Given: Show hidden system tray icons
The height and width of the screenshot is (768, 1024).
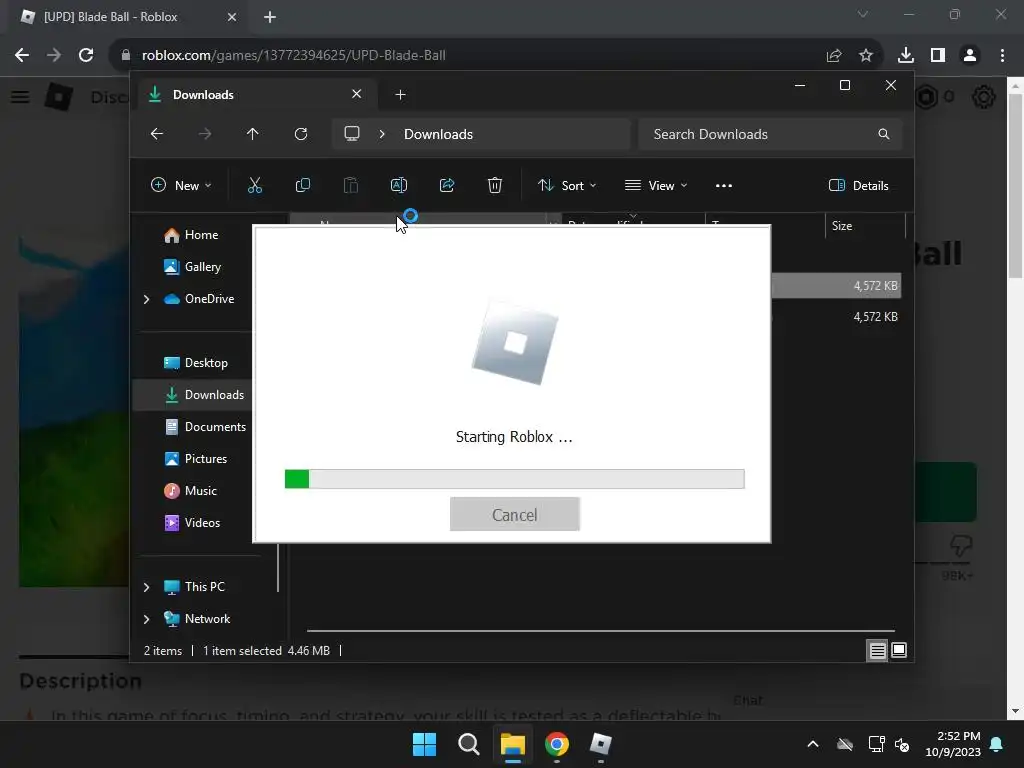Looking at the screenshot, I should 813,744.
